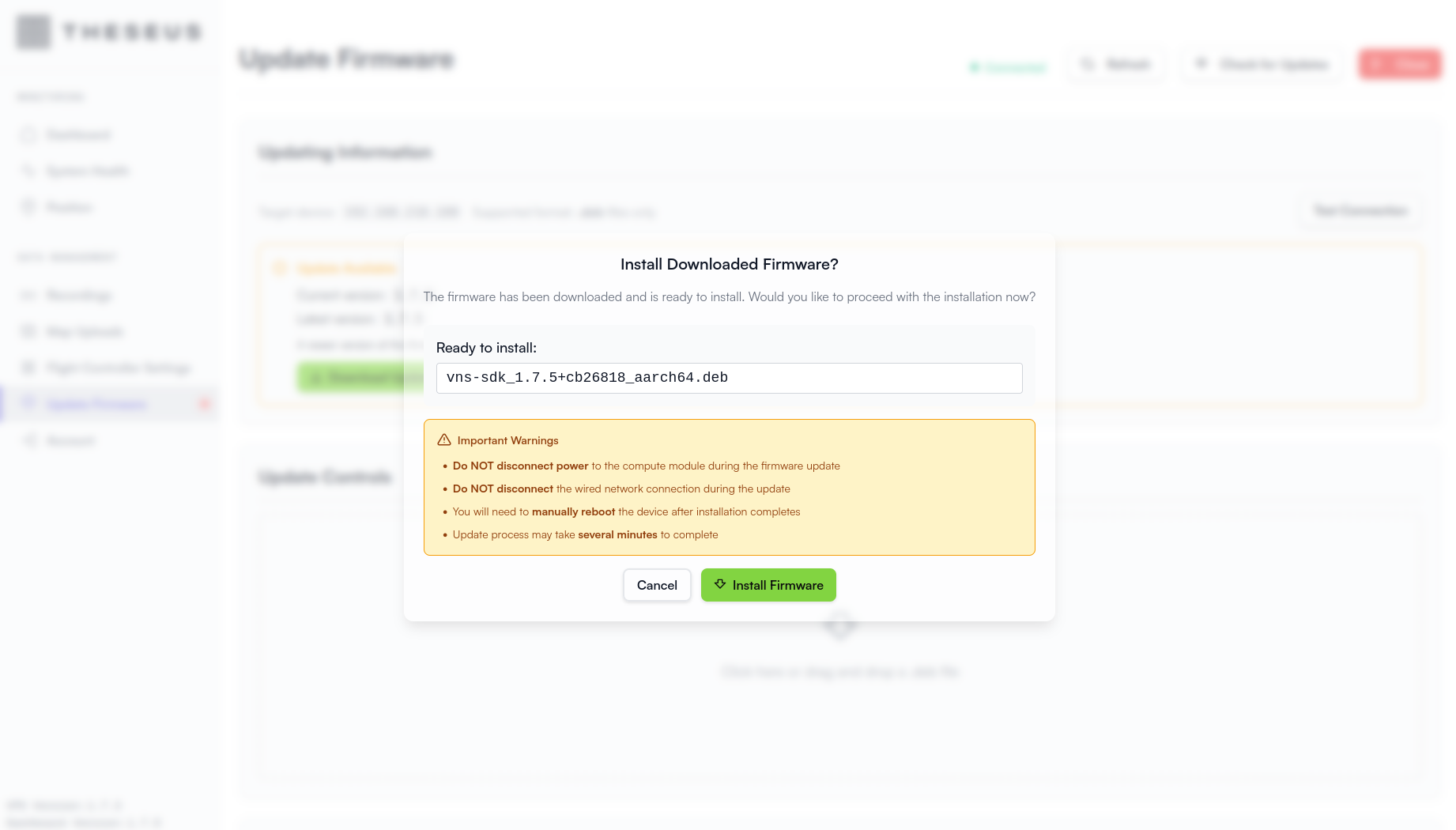The width and height of the screenshot is (1456, 830).
Task: Click the Test Connection button
Action: pos(1360,211)
